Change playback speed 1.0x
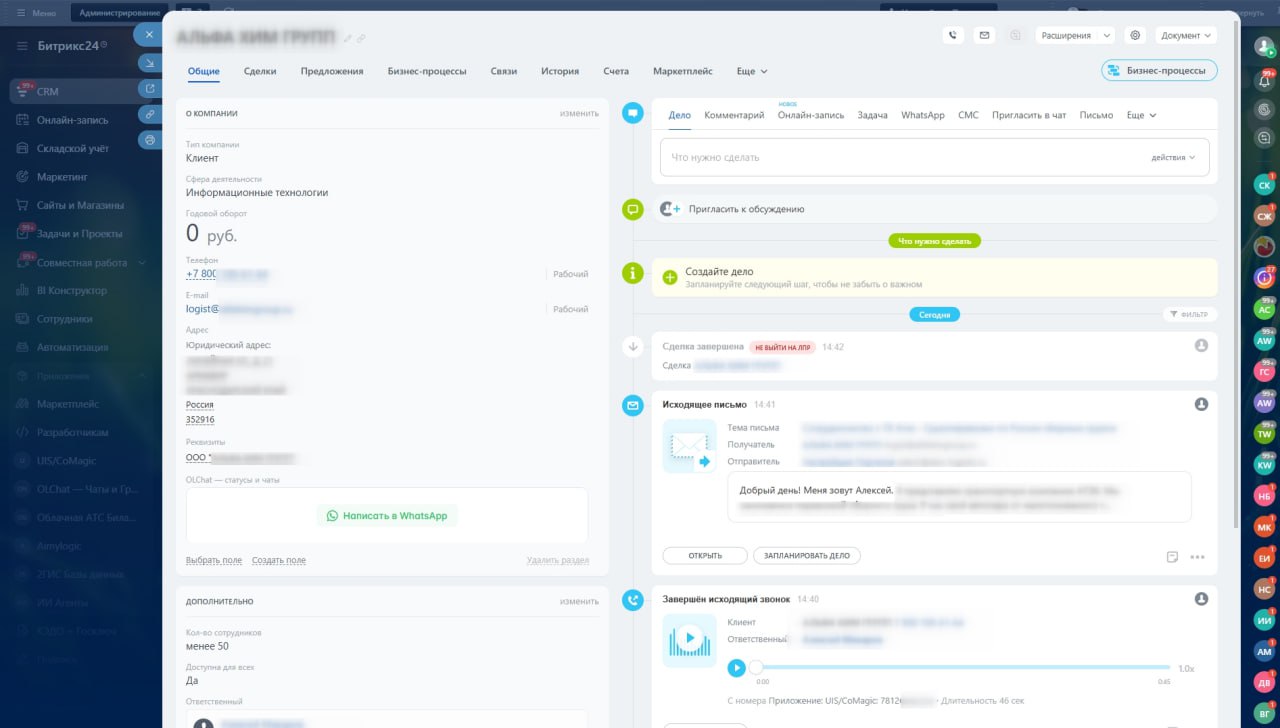Screen dimensions: 1280x728 coord(1185,668)
